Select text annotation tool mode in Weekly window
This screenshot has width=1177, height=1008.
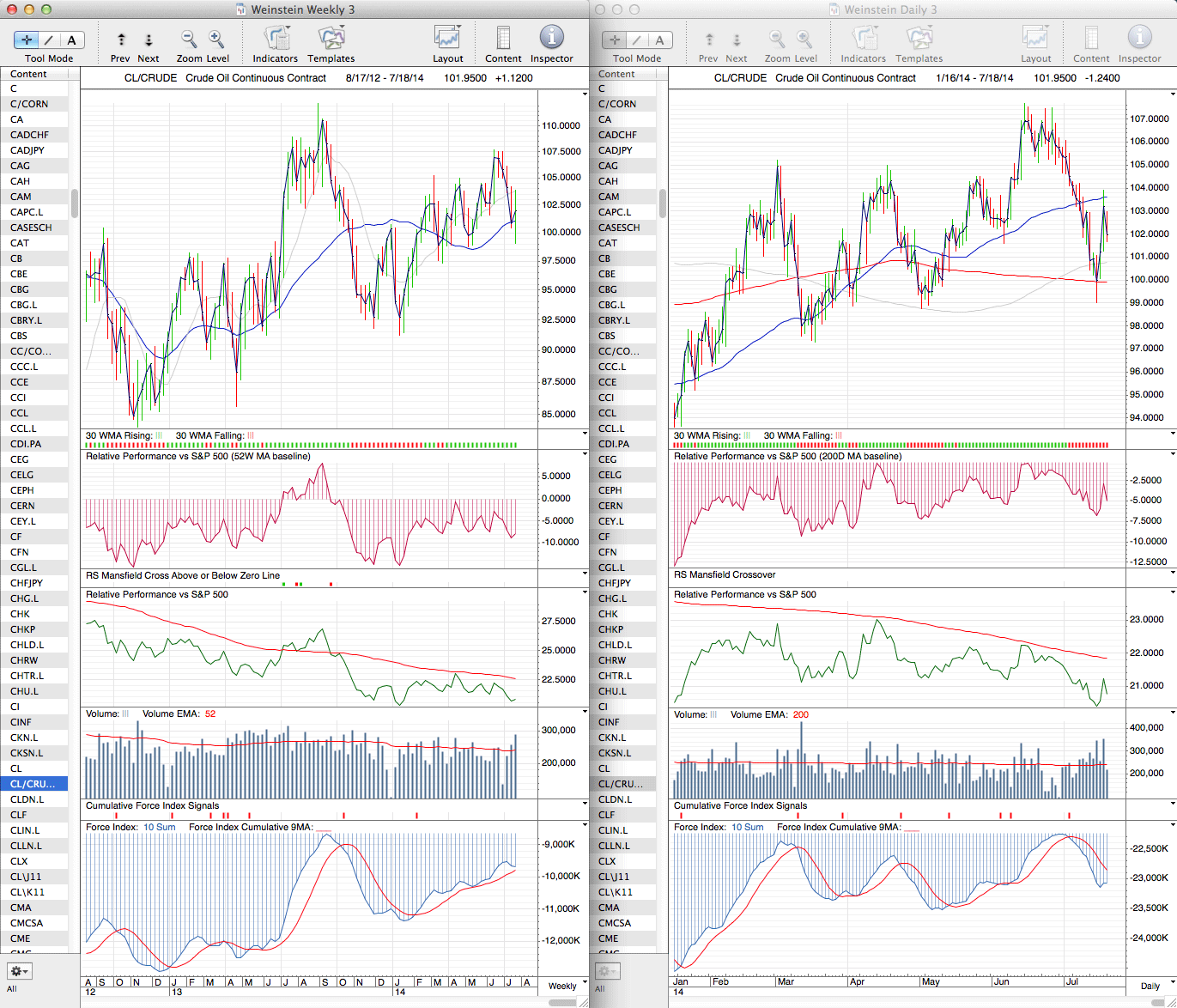click(71, 40)
